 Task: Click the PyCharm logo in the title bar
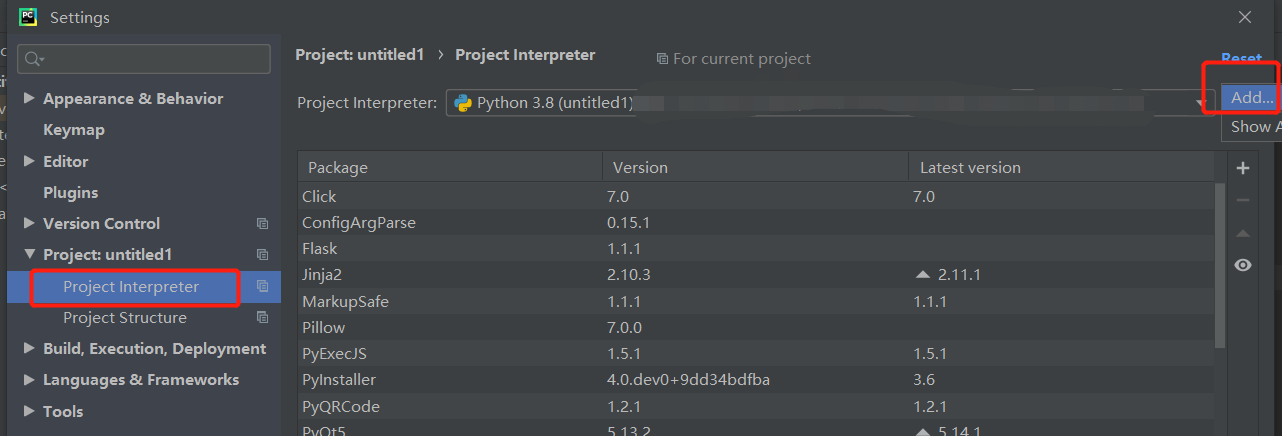pos(28,16)
